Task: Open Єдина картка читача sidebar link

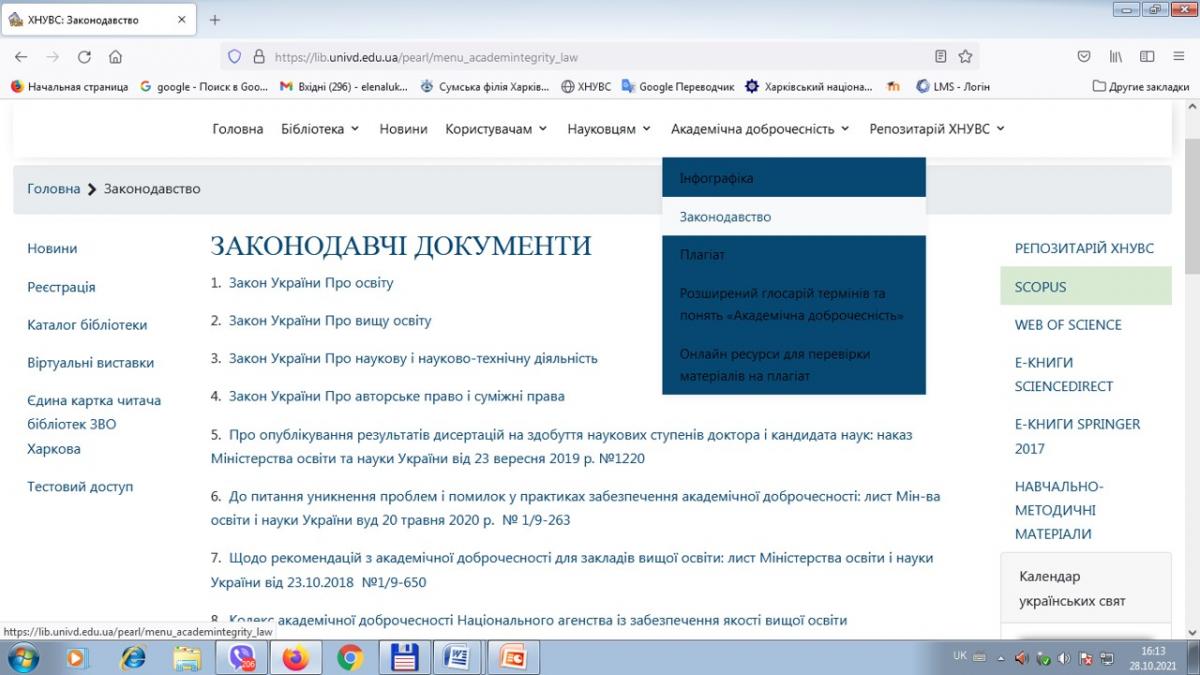Action: [x=94, y=425]
